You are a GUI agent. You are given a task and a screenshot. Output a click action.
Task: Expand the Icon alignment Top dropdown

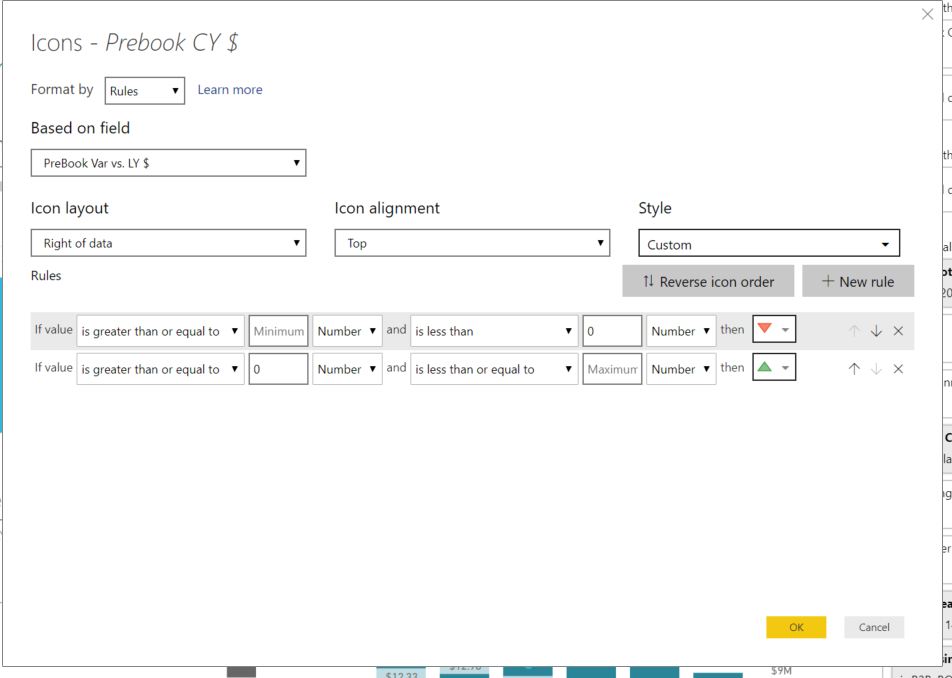point(472,243)
